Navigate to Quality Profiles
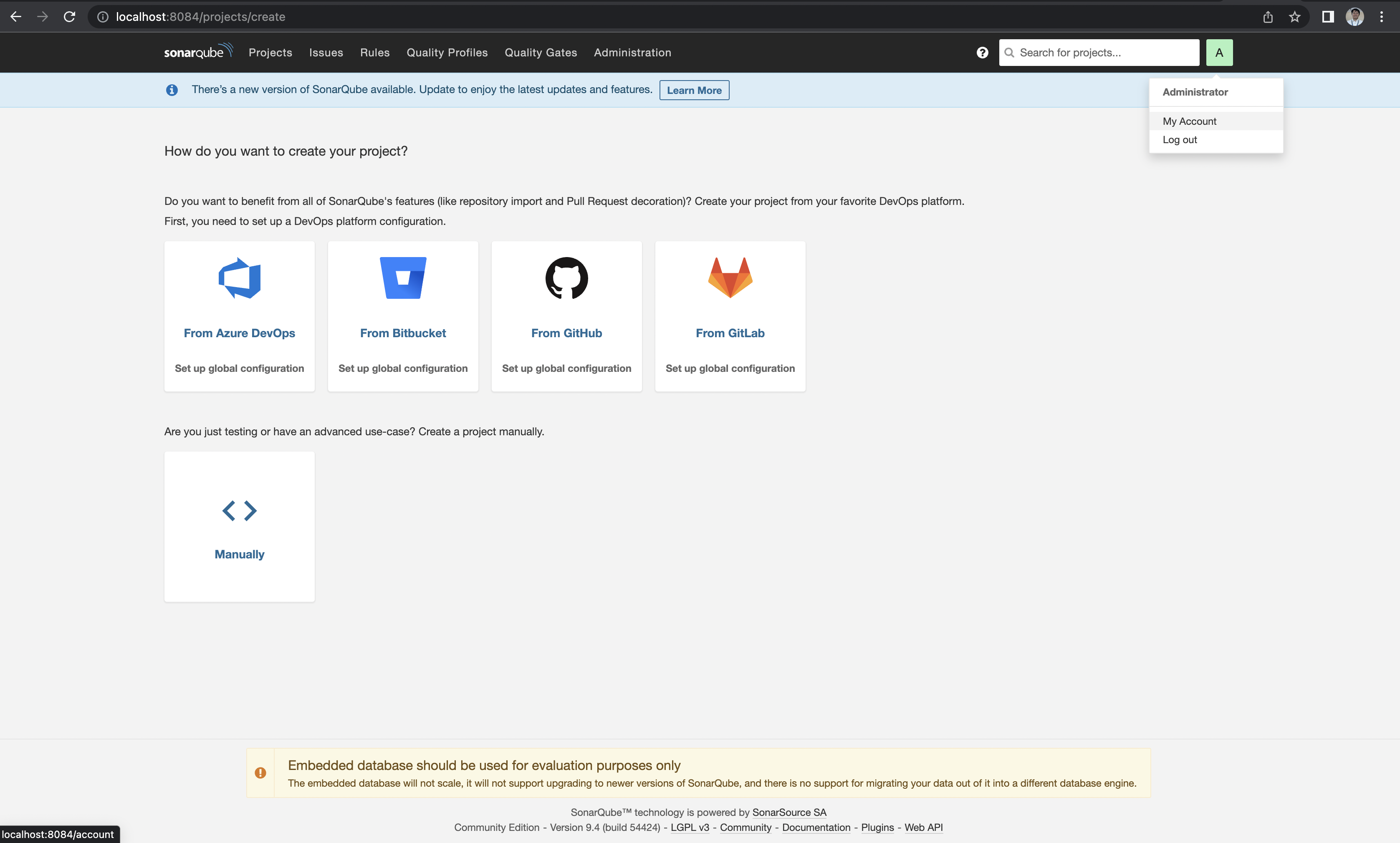1400x843 pixels. (447, 52)
